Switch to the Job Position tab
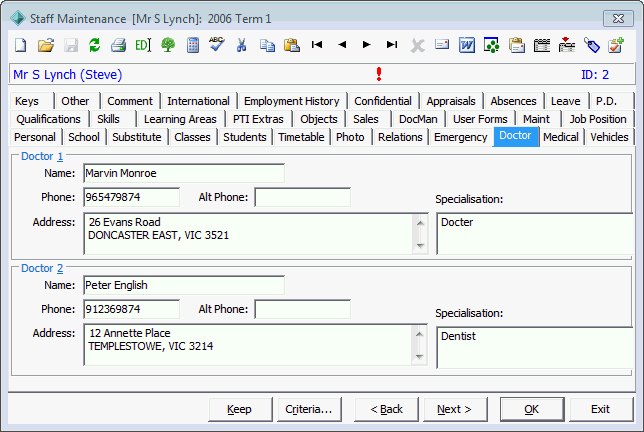The image size is (644, 432). point(598,119)
